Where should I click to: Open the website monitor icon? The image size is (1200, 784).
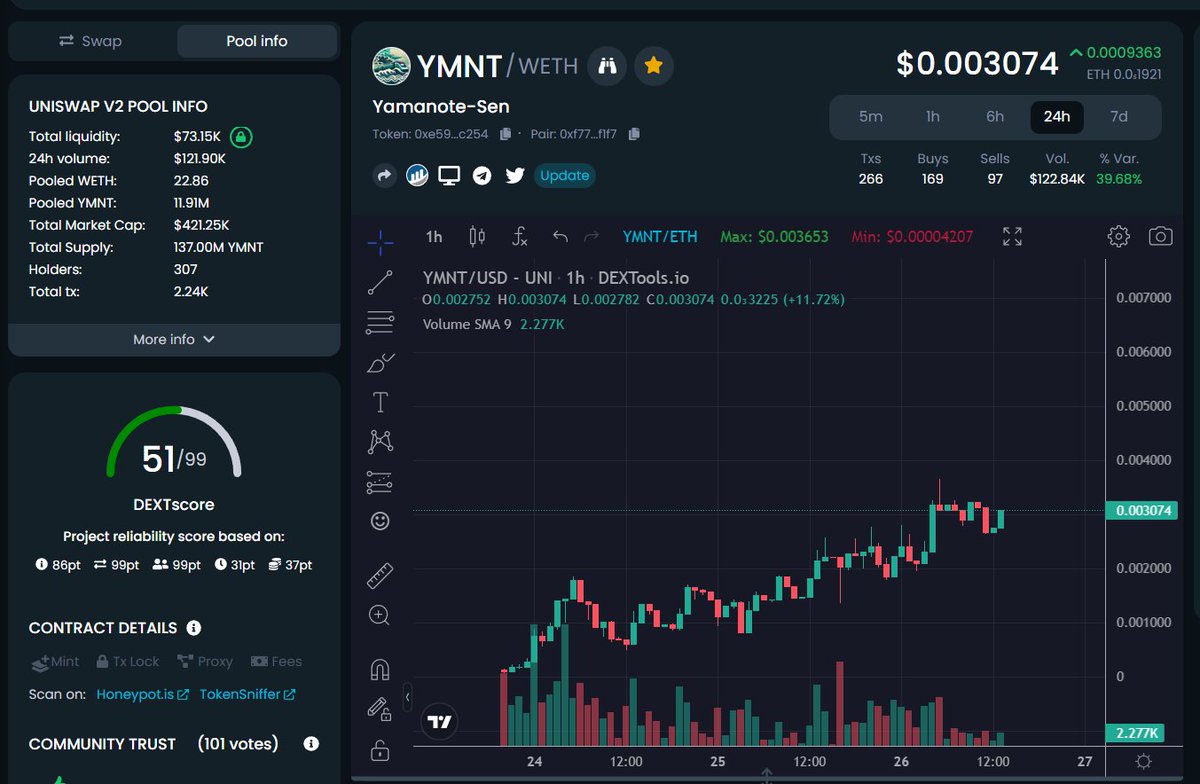point(449,175)
